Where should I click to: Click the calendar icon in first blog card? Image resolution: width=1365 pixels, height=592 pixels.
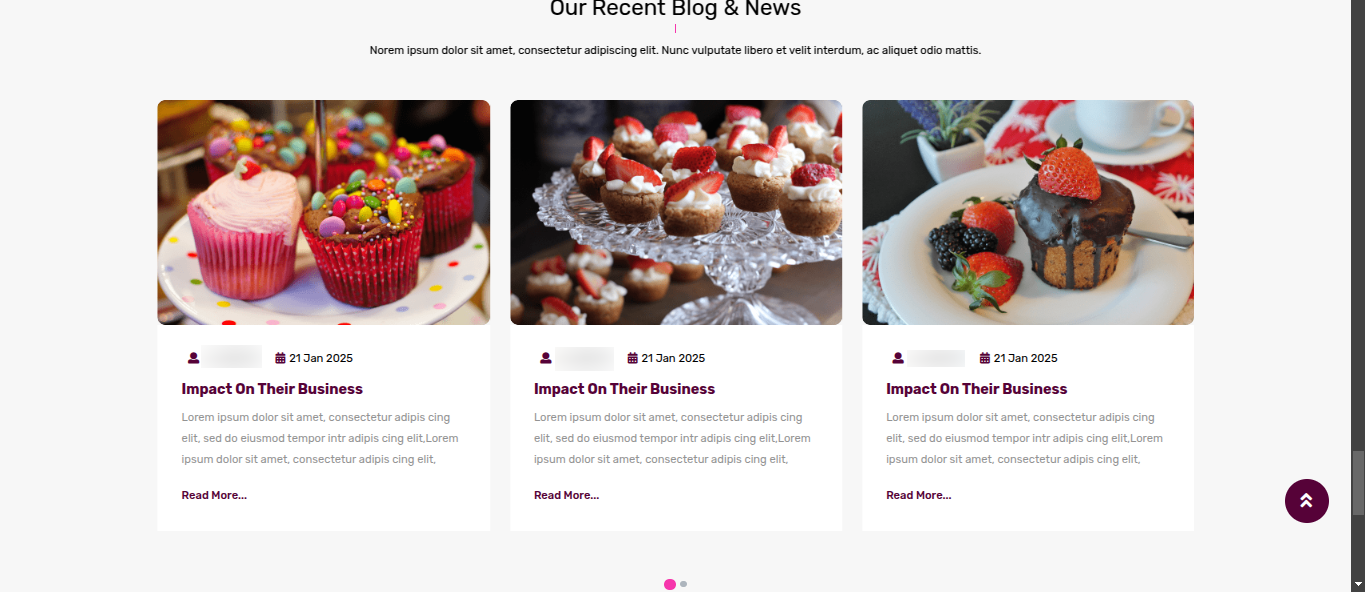point(281,358)
